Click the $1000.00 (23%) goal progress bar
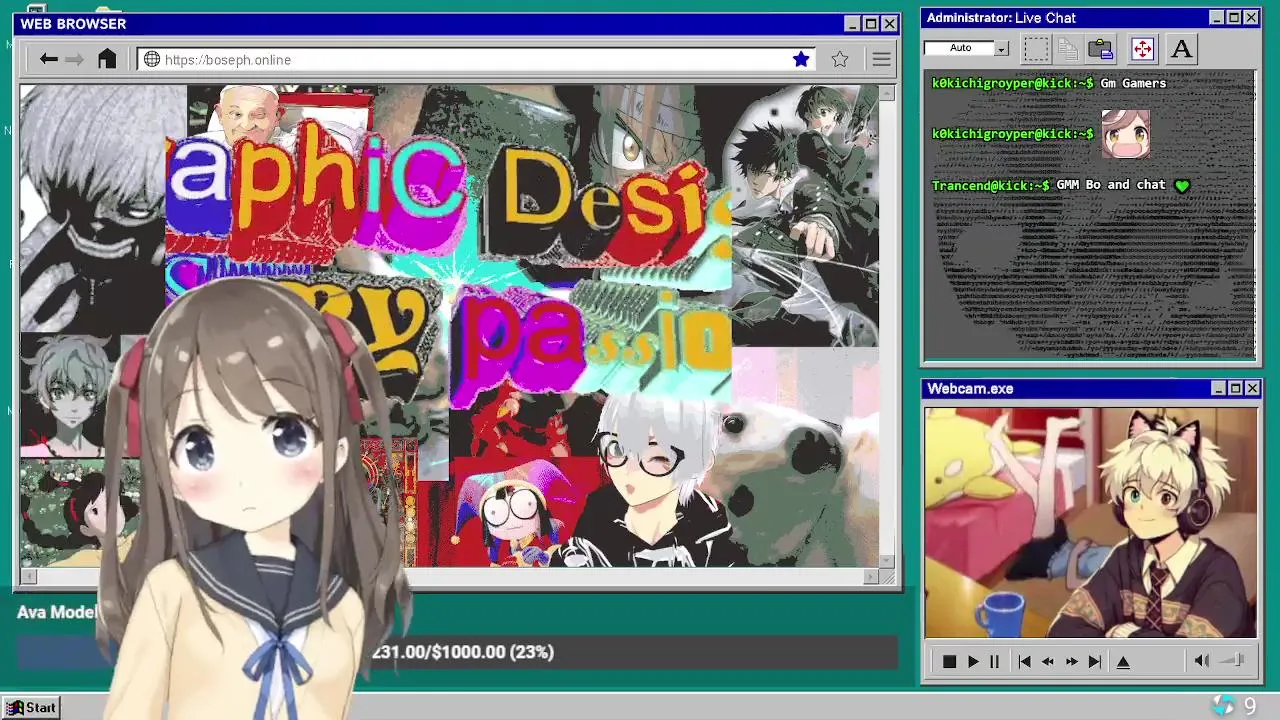This screenshot has height=720, width=1280. pyautogui.click(x=457, y=652)
